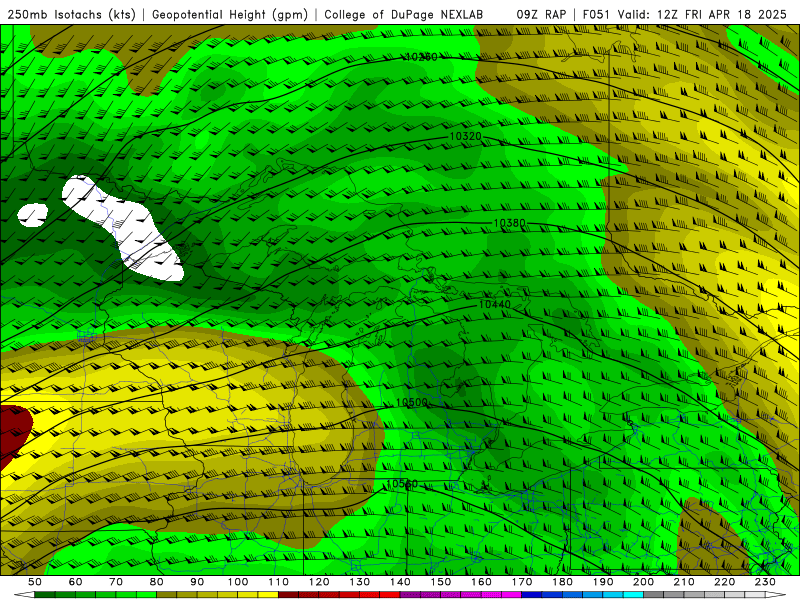Click the 230 value on the color scale

(x=765, y=582)
